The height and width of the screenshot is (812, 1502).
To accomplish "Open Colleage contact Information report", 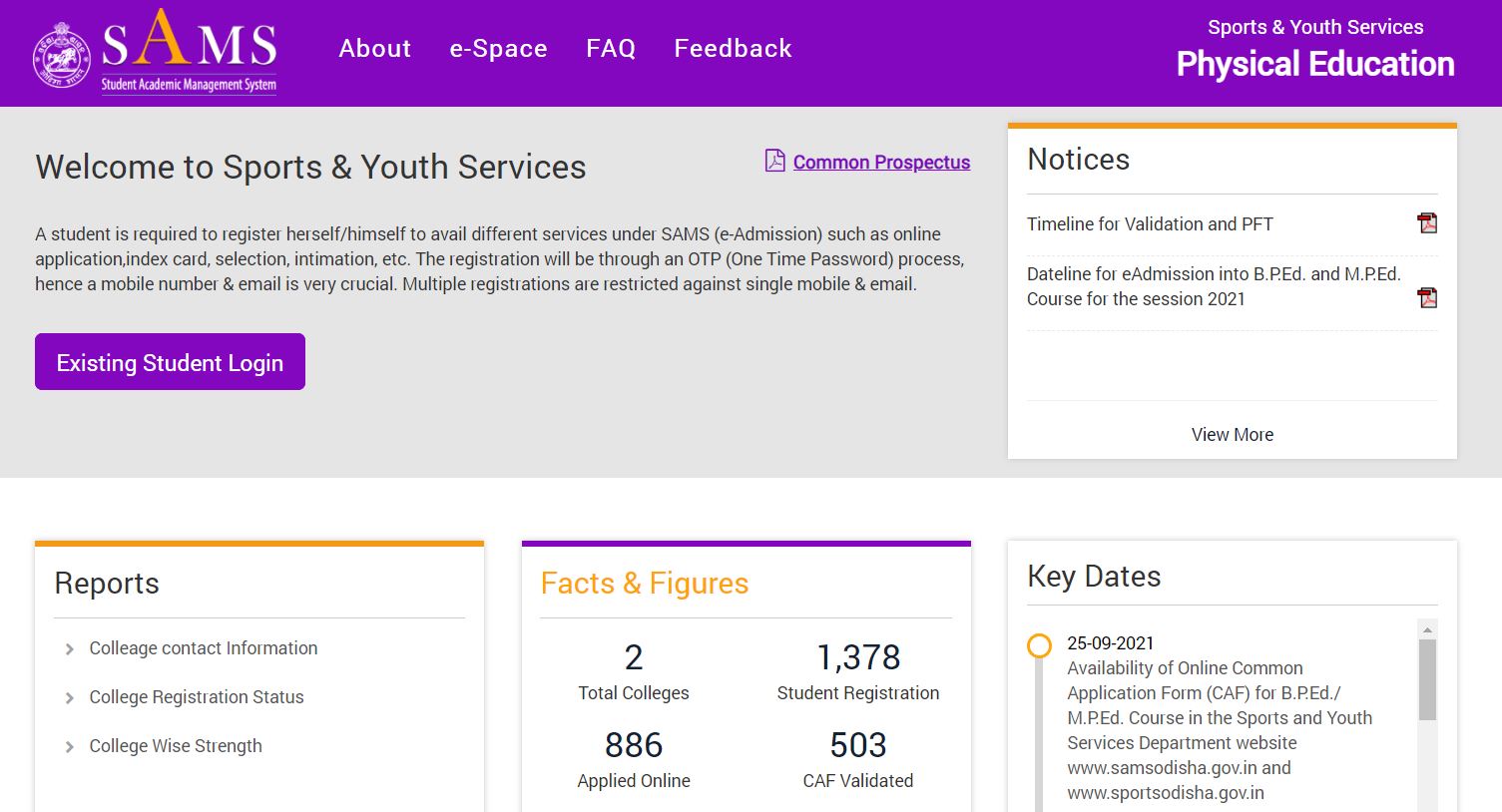I will tap(204, 648).
